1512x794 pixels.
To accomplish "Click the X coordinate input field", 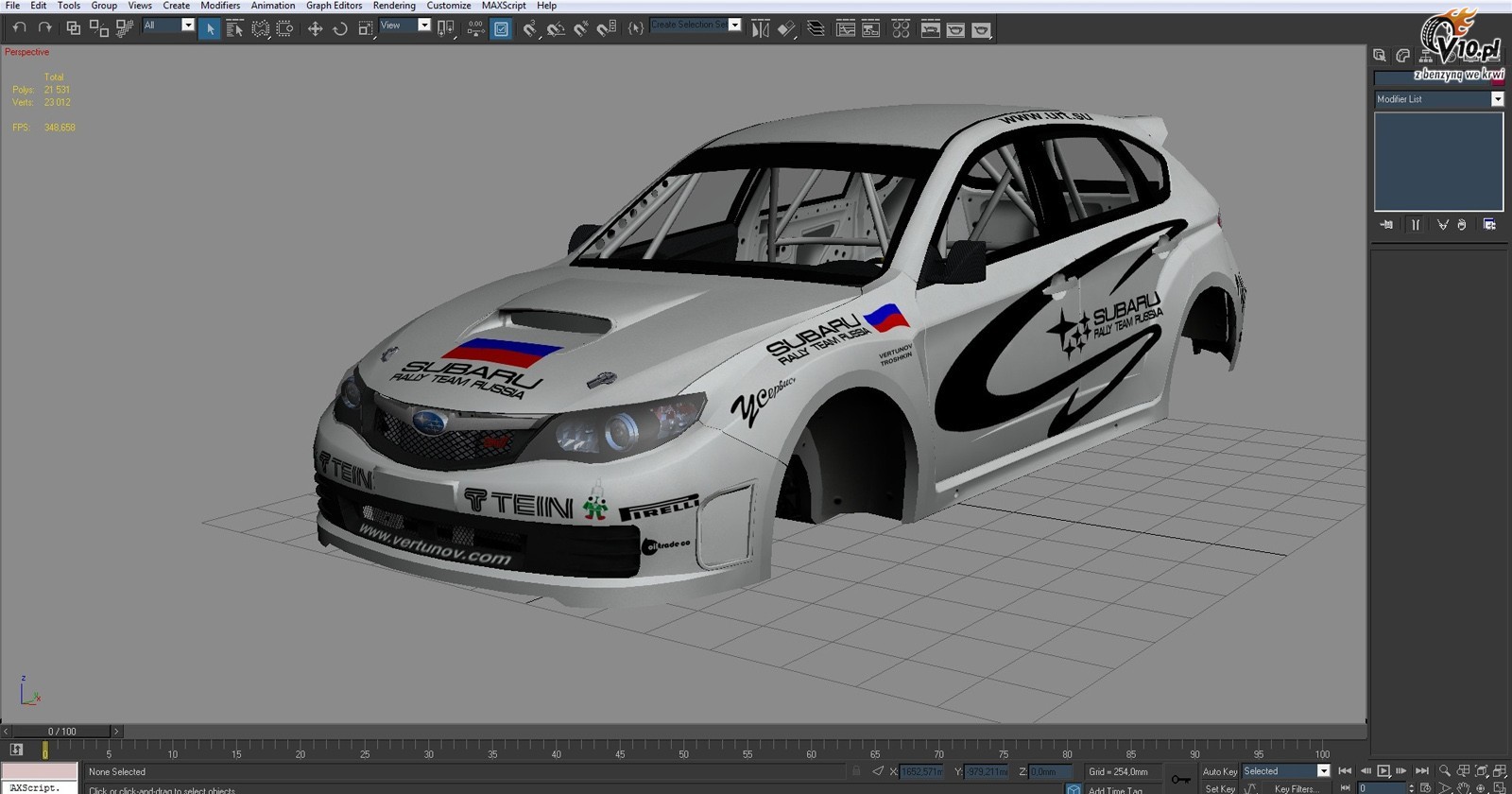I will pyautogui.click(x=921, y=772).
